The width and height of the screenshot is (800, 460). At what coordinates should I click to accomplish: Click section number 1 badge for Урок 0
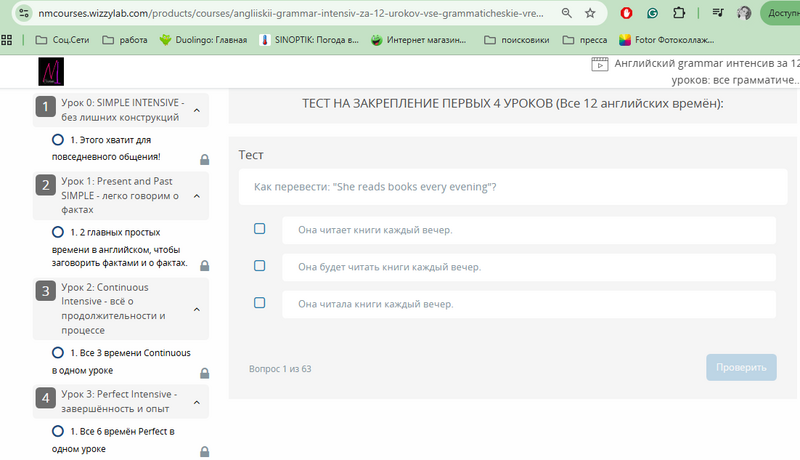[x=45, y=107]
